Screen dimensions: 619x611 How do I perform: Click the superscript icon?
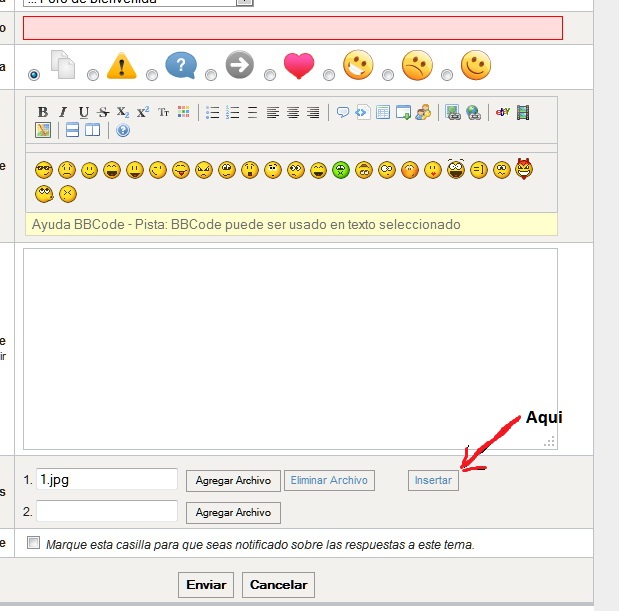(143, 112)
